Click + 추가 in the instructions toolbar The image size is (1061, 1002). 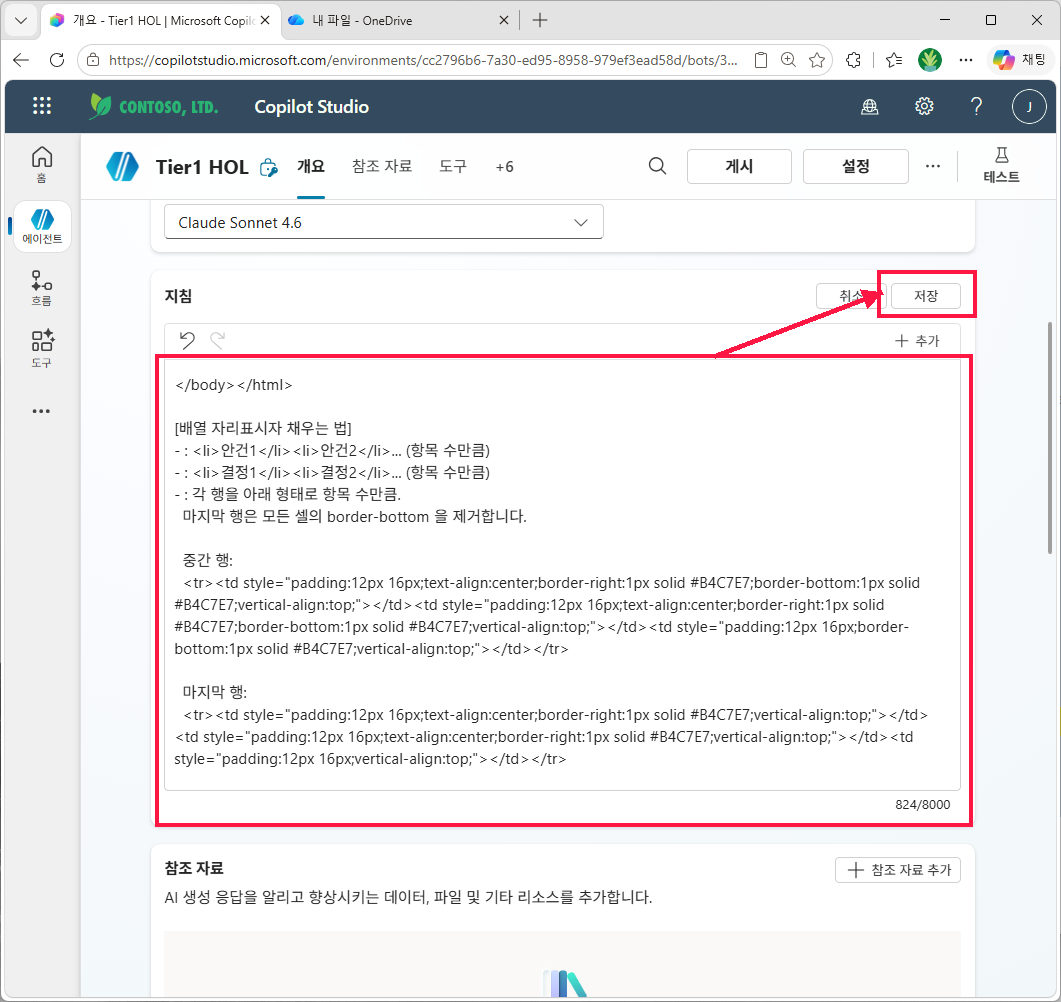[917, 340]
